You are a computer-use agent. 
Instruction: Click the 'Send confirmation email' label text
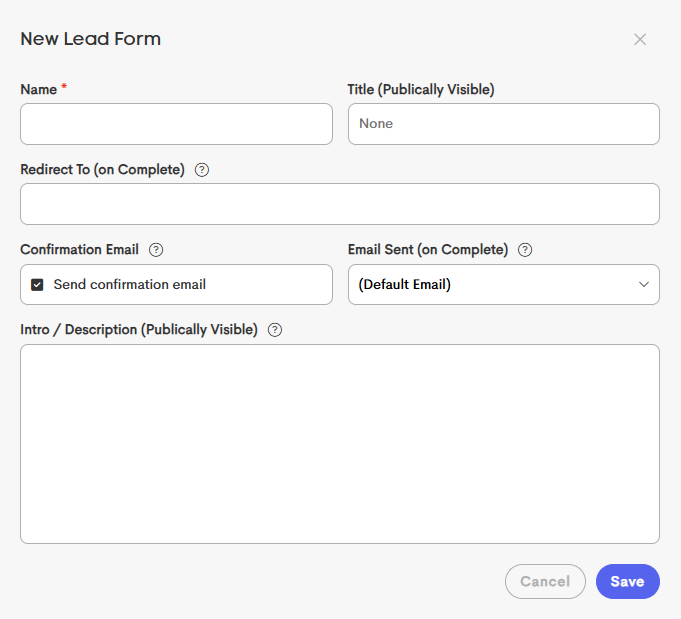tap(130, 285)
